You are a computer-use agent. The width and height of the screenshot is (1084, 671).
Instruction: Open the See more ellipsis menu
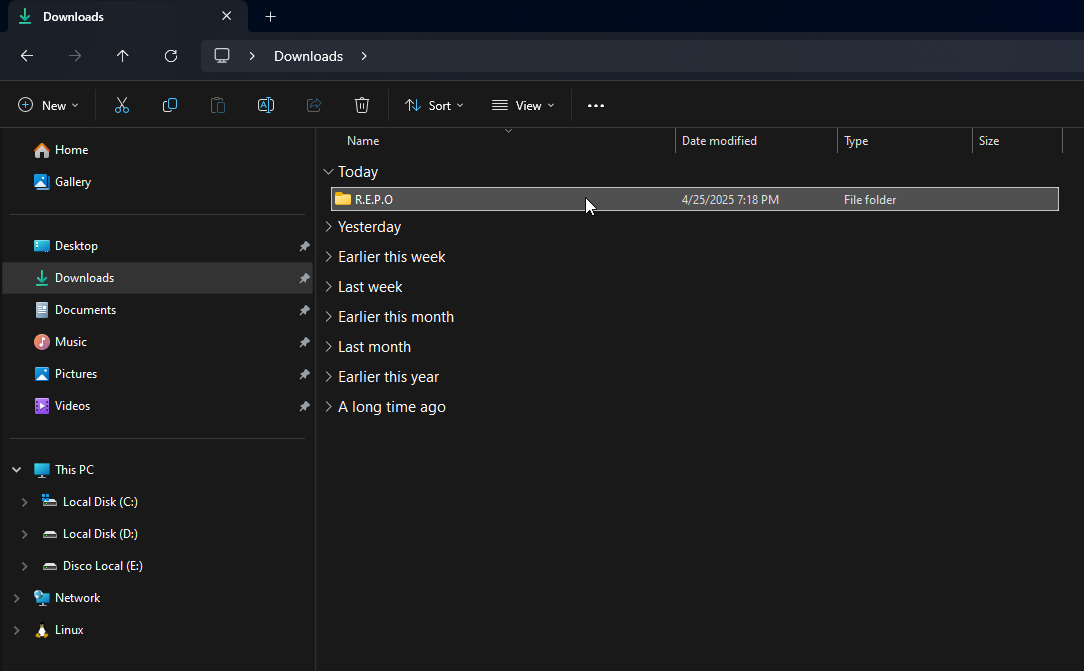(x=596, y=105)
